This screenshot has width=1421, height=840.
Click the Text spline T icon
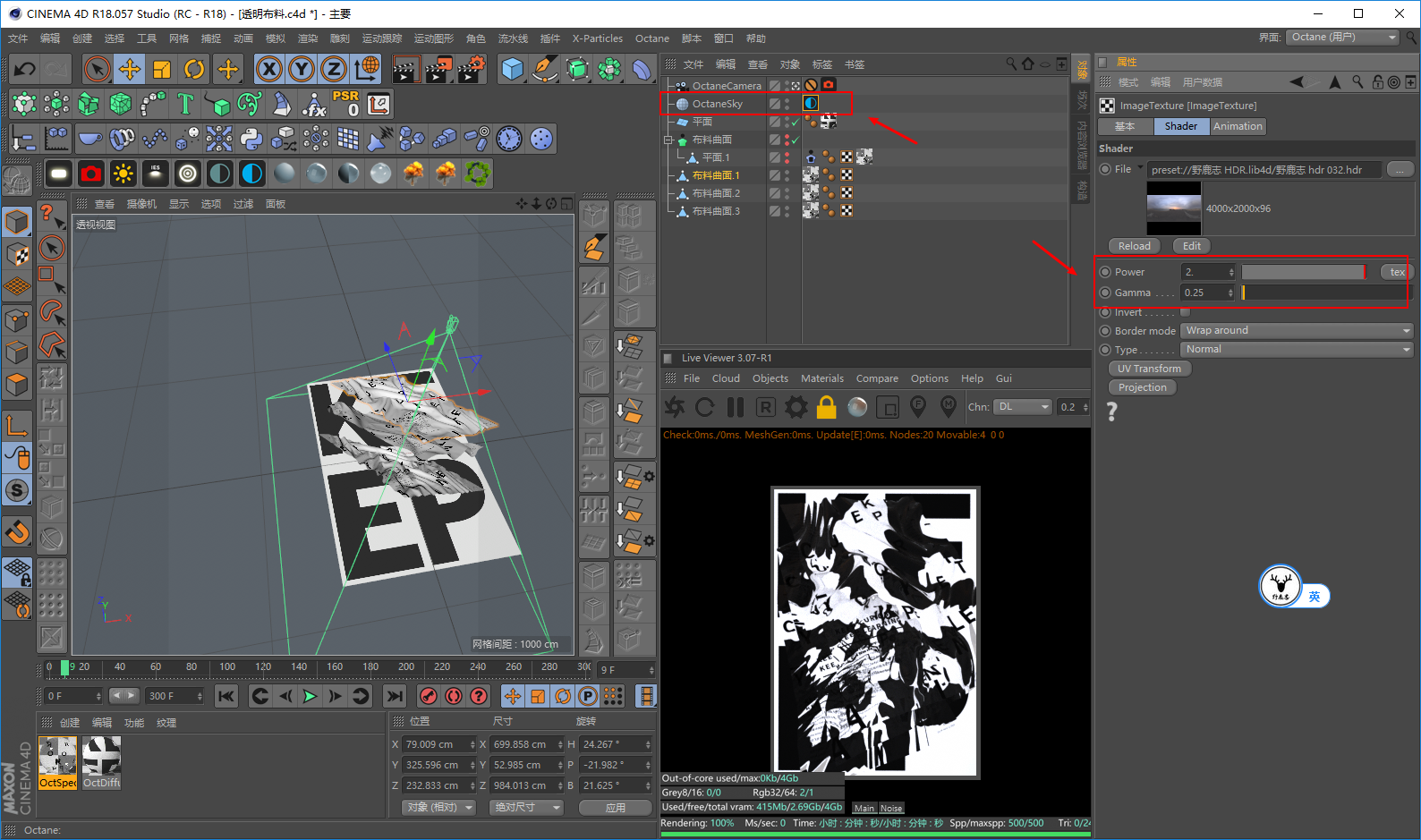pos(185,104)
